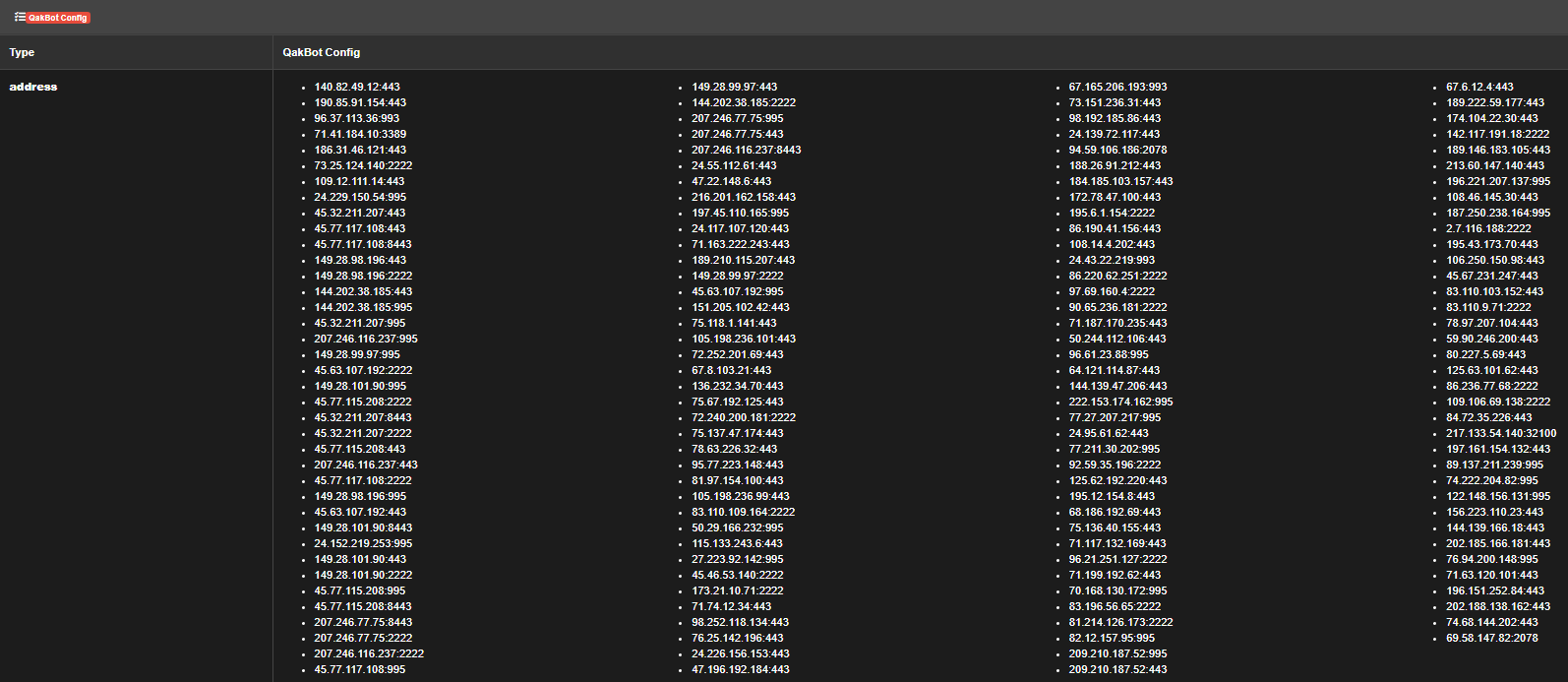1568x682 pixels.
Task: Select address 24.152.219.253:995
Action: (363, 543)
